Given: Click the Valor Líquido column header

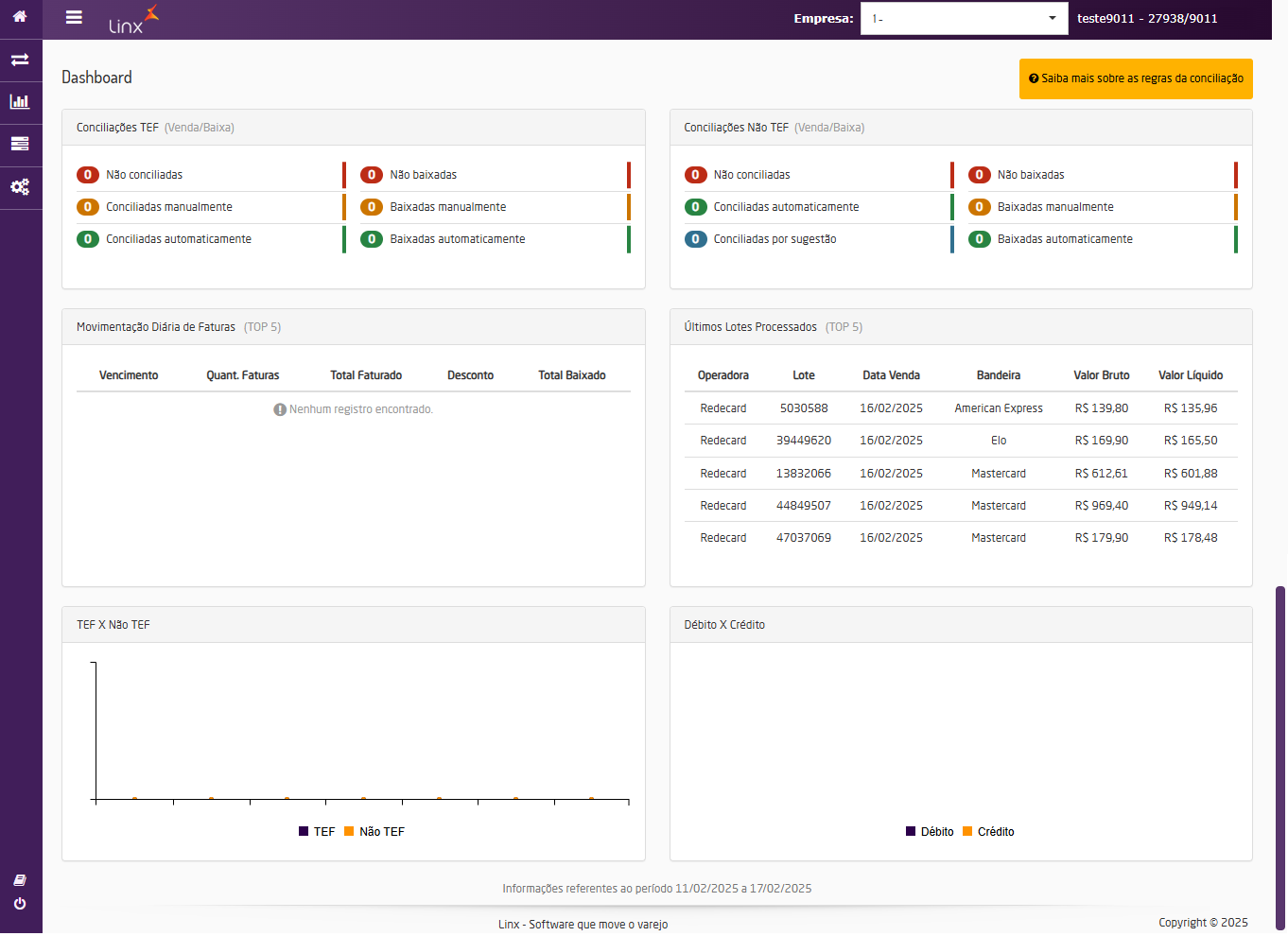Looking at the screenshot, I should tap(1191, 375).
